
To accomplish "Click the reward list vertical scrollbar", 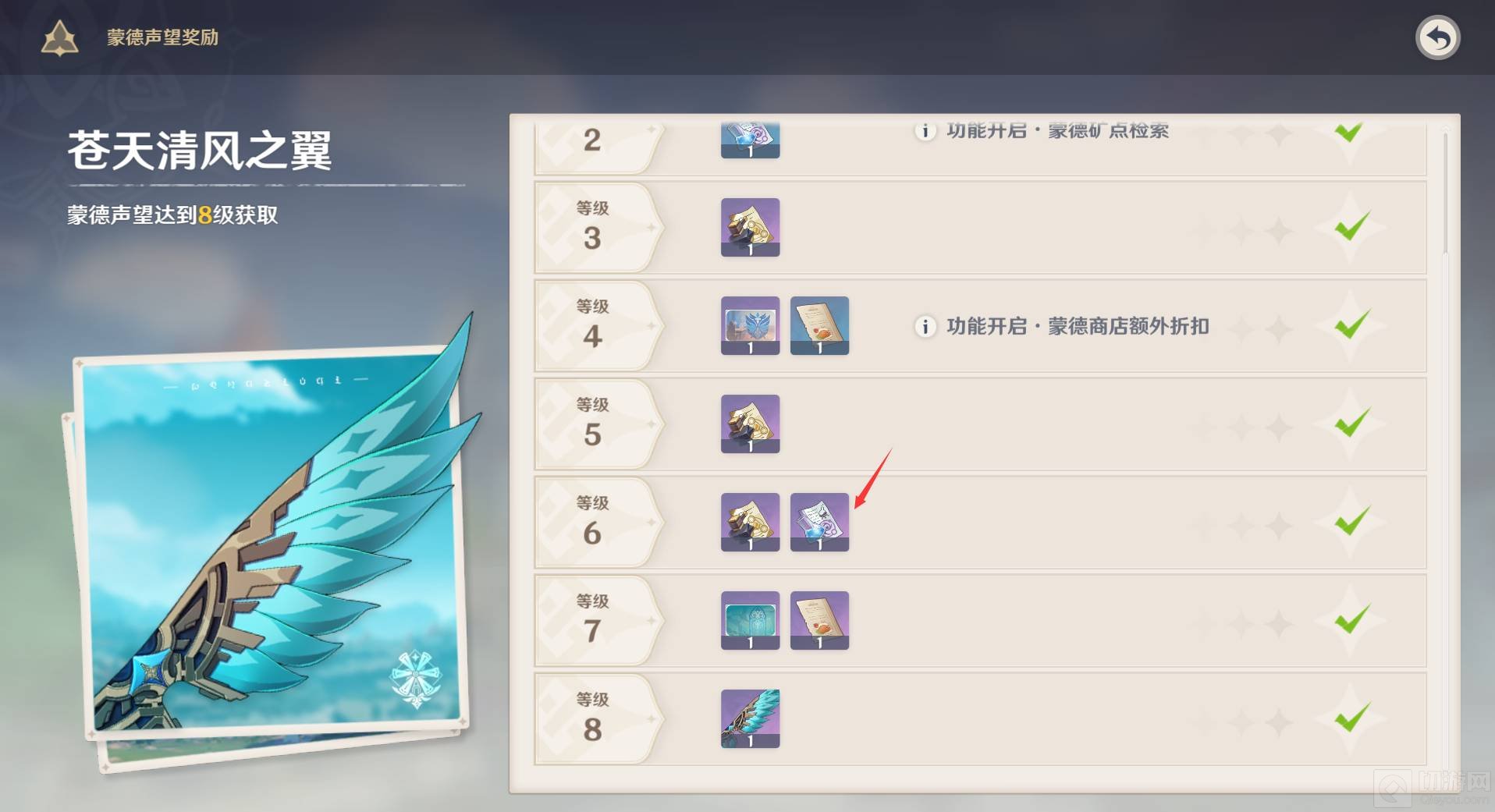I will click(x=1445, y=193).
